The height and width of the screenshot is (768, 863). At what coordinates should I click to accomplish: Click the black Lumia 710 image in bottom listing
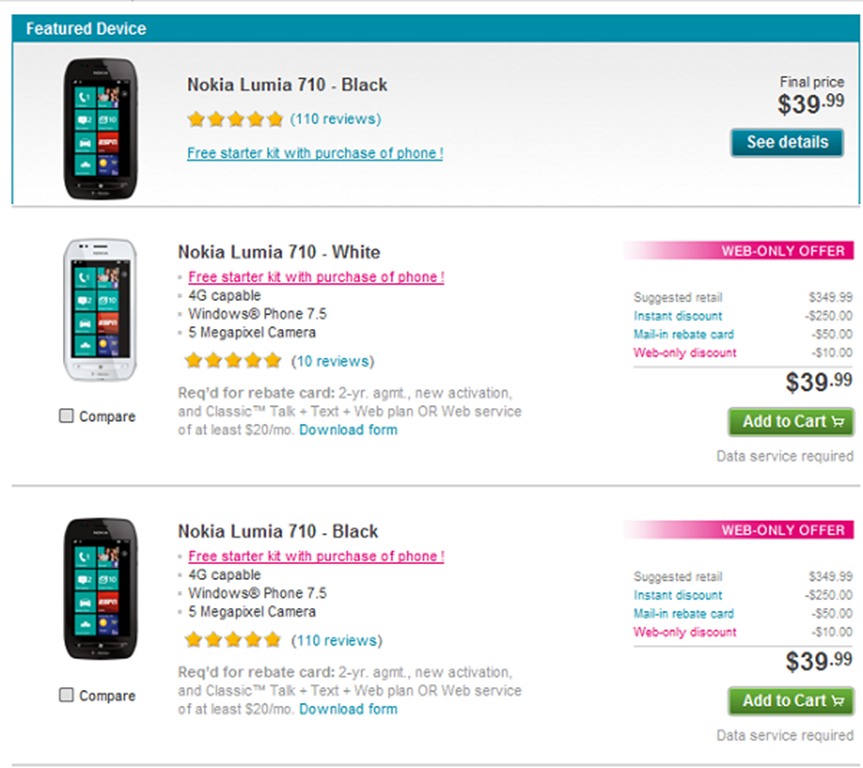click(x=98, y=589)
